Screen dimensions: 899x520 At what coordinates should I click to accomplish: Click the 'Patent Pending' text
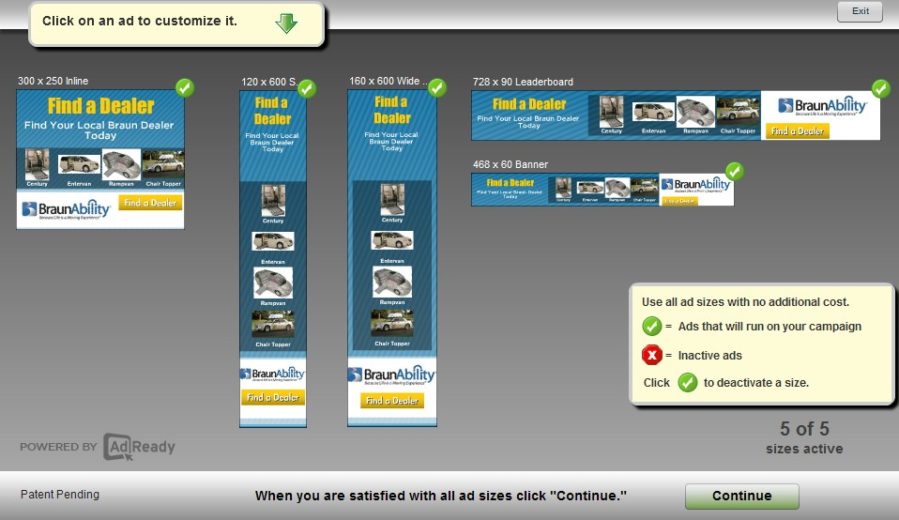click(x=60, y=494)
